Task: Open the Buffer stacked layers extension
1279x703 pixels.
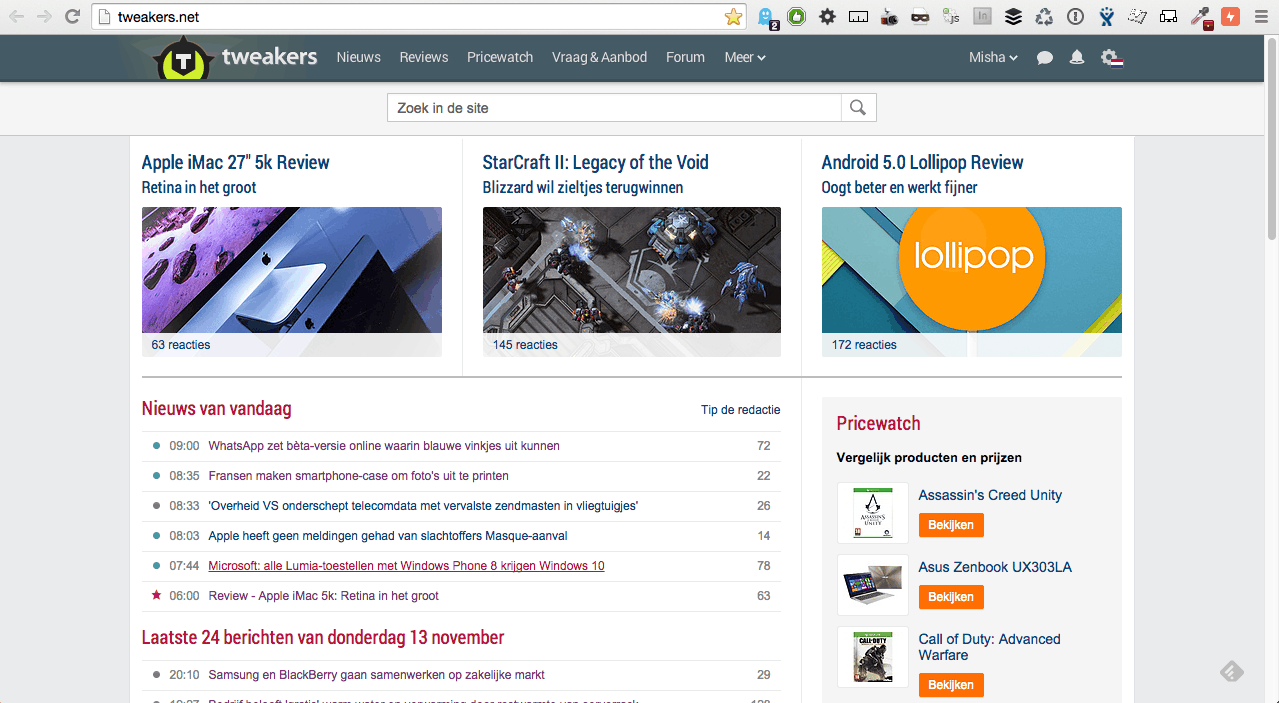Action: (x=1013, y=16)
